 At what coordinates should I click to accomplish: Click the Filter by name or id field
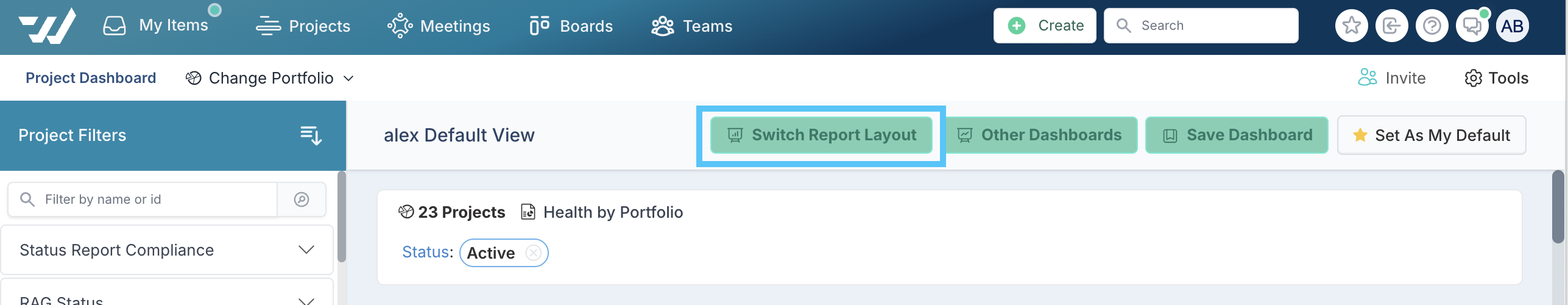tap(143, 199)
